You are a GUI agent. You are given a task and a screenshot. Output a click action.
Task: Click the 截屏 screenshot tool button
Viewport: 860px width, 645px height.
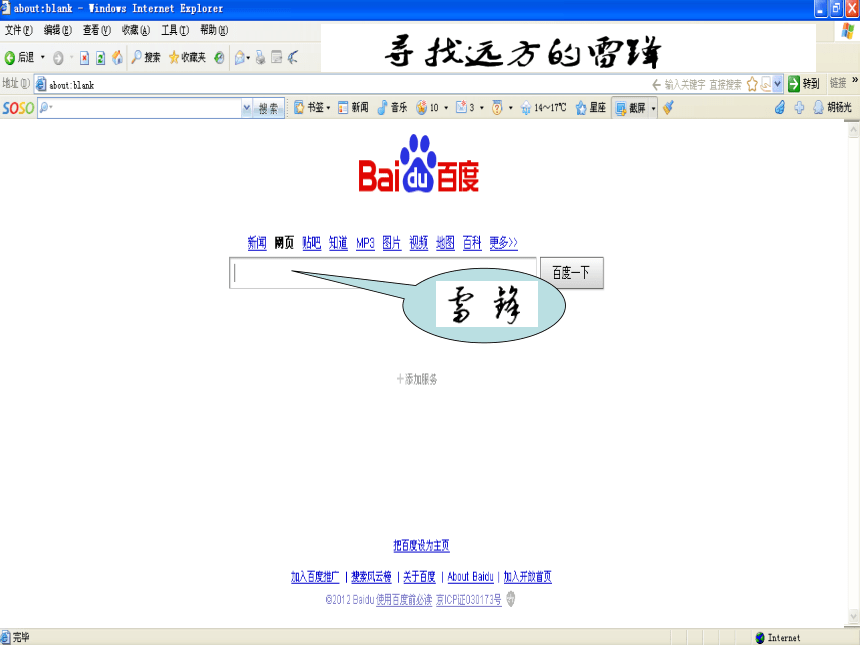tap(630, 108)
